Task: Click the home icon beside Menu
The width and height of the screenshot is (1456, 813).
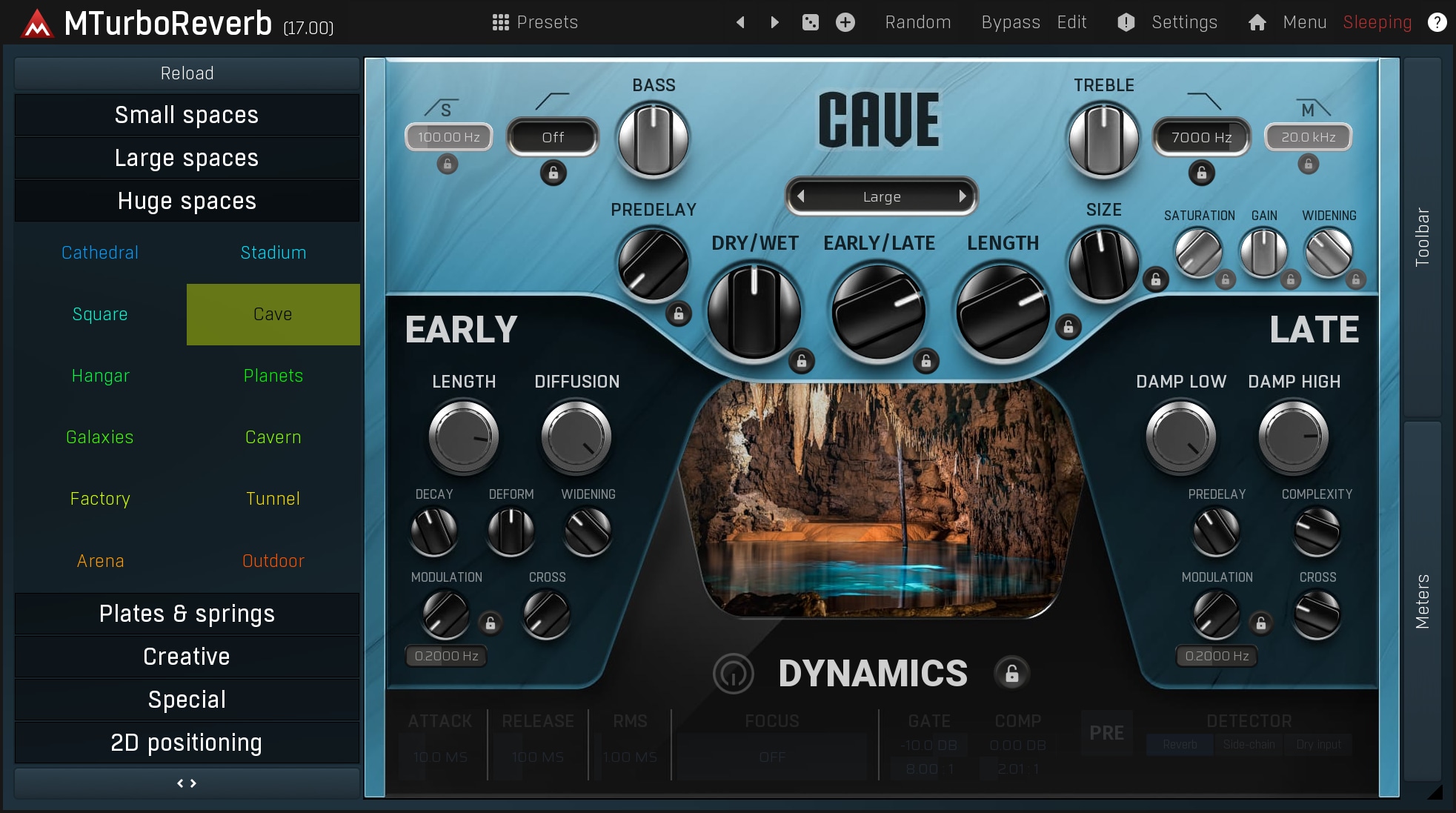Action: [1257, 22]
